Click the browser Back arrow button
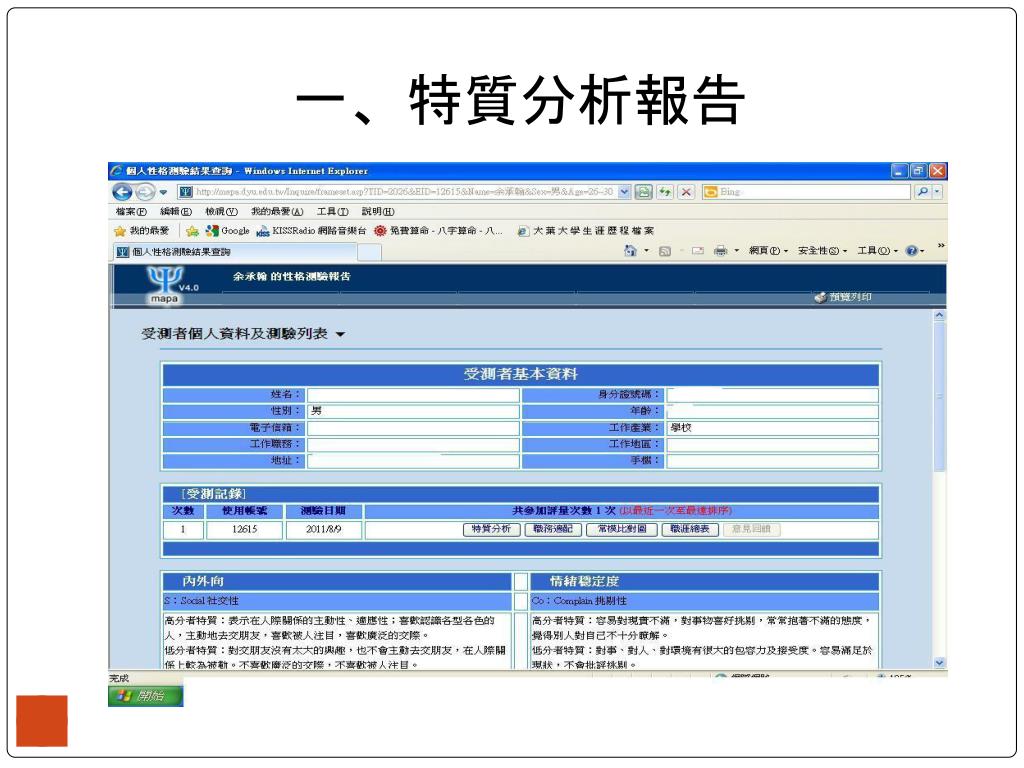1024x768 pixels. (x=122, y=192)
